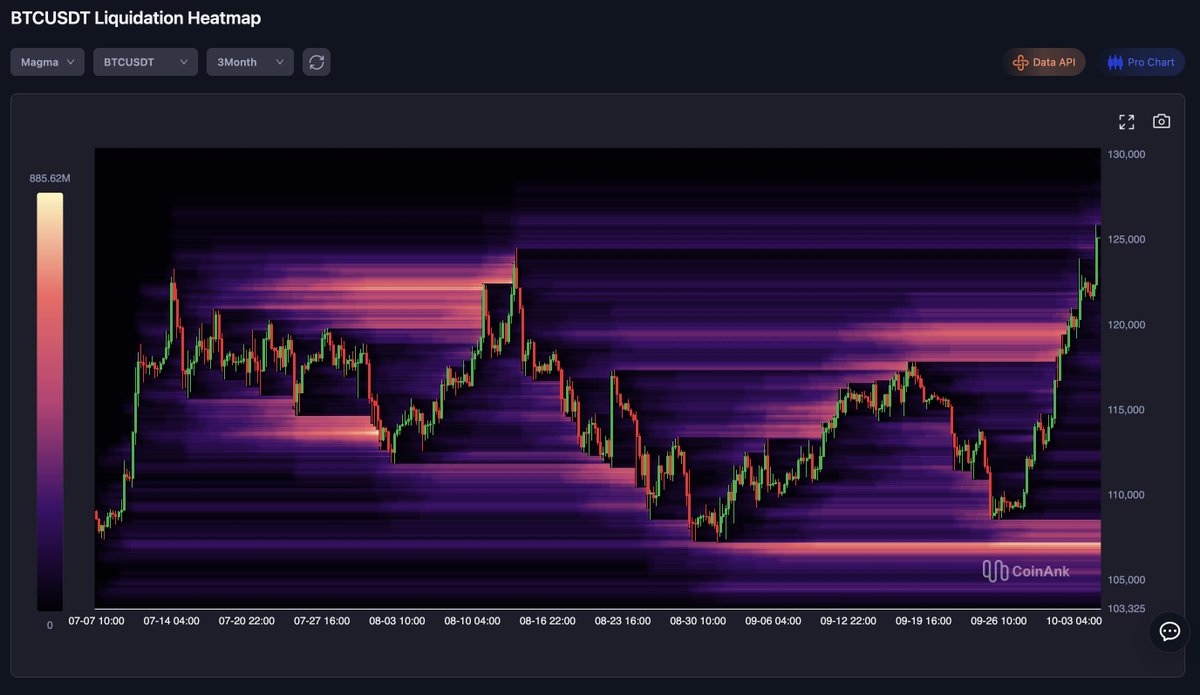Click the Pro Chart candlestick icon
This screenshot has width=1200, height=695.
[1113, 61]
